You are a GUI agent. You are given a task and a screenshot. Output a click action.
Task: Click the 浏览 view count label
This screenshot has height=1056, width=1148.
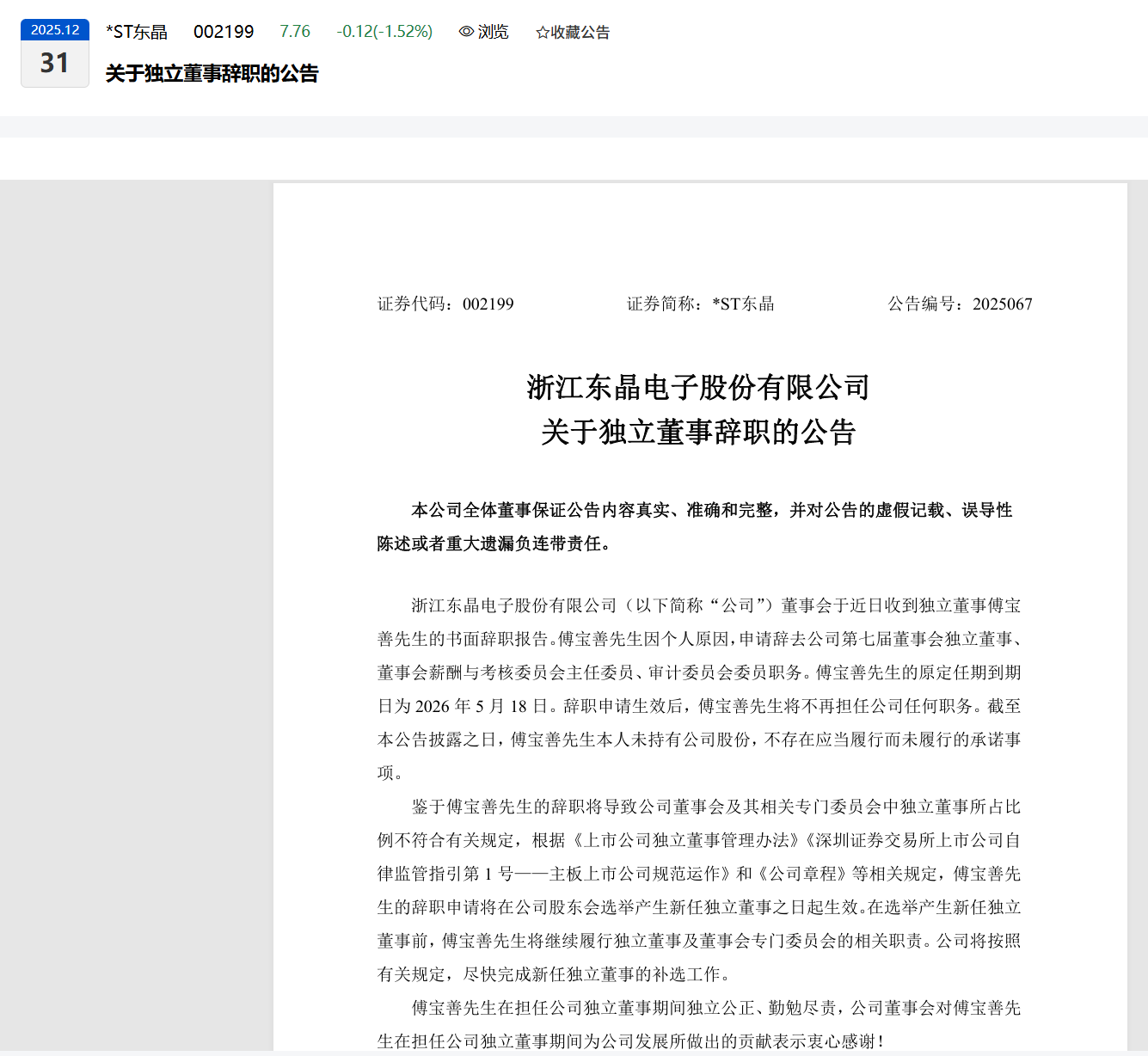click(494, 32)
